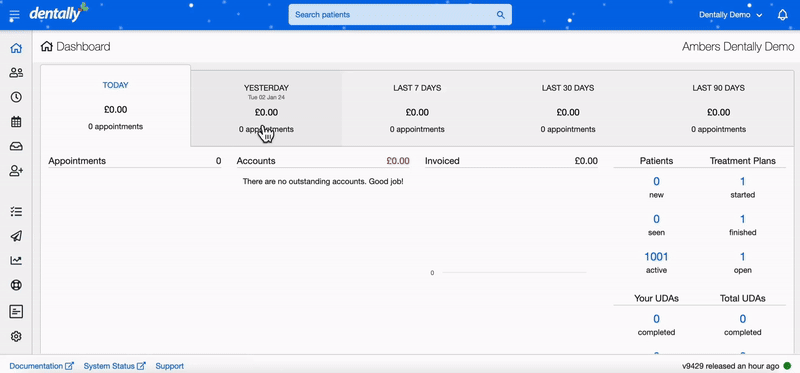Click the Appointments section heading

click(77, 161)
